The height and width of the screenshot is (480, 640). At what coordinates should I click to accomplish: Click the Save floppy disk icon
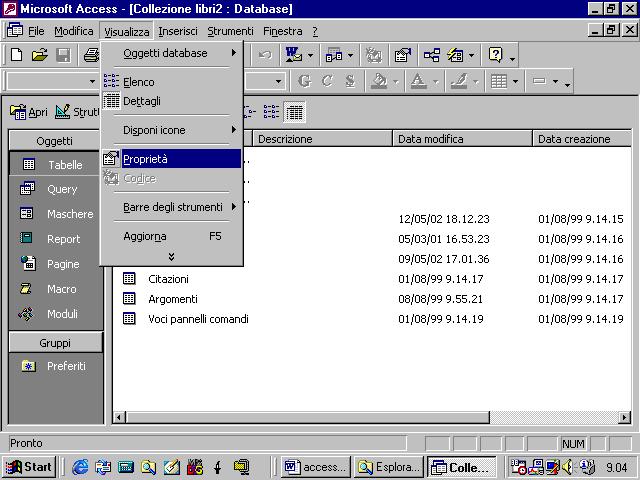coord(63,55)
